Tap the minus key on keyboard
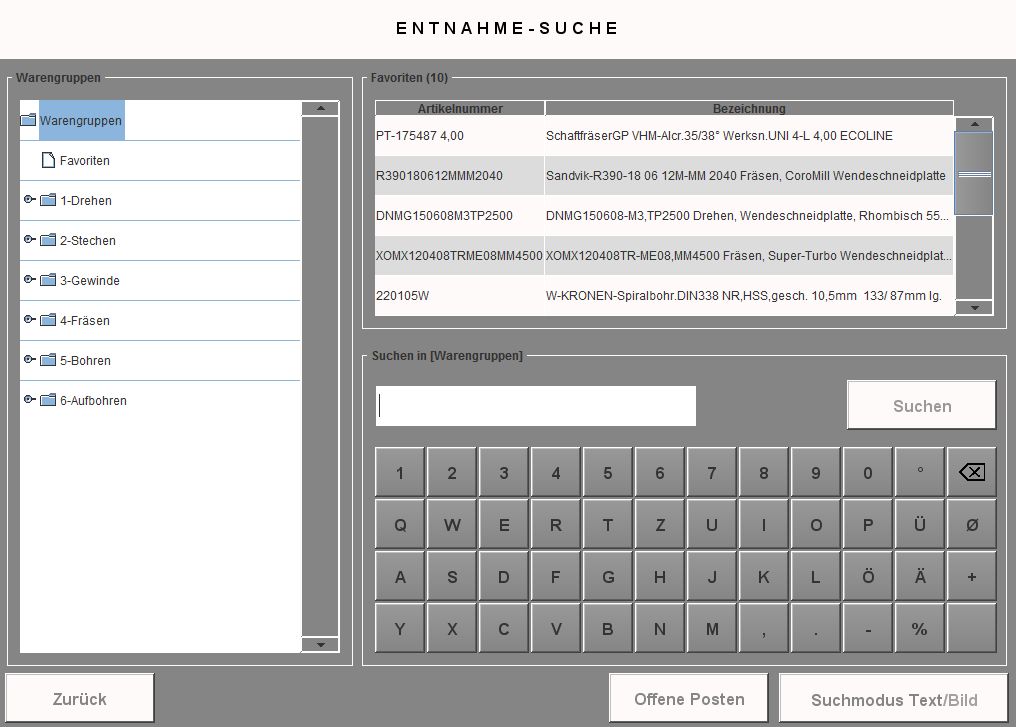The width and height of the screenshot is (1016, 727). point(868,628)
